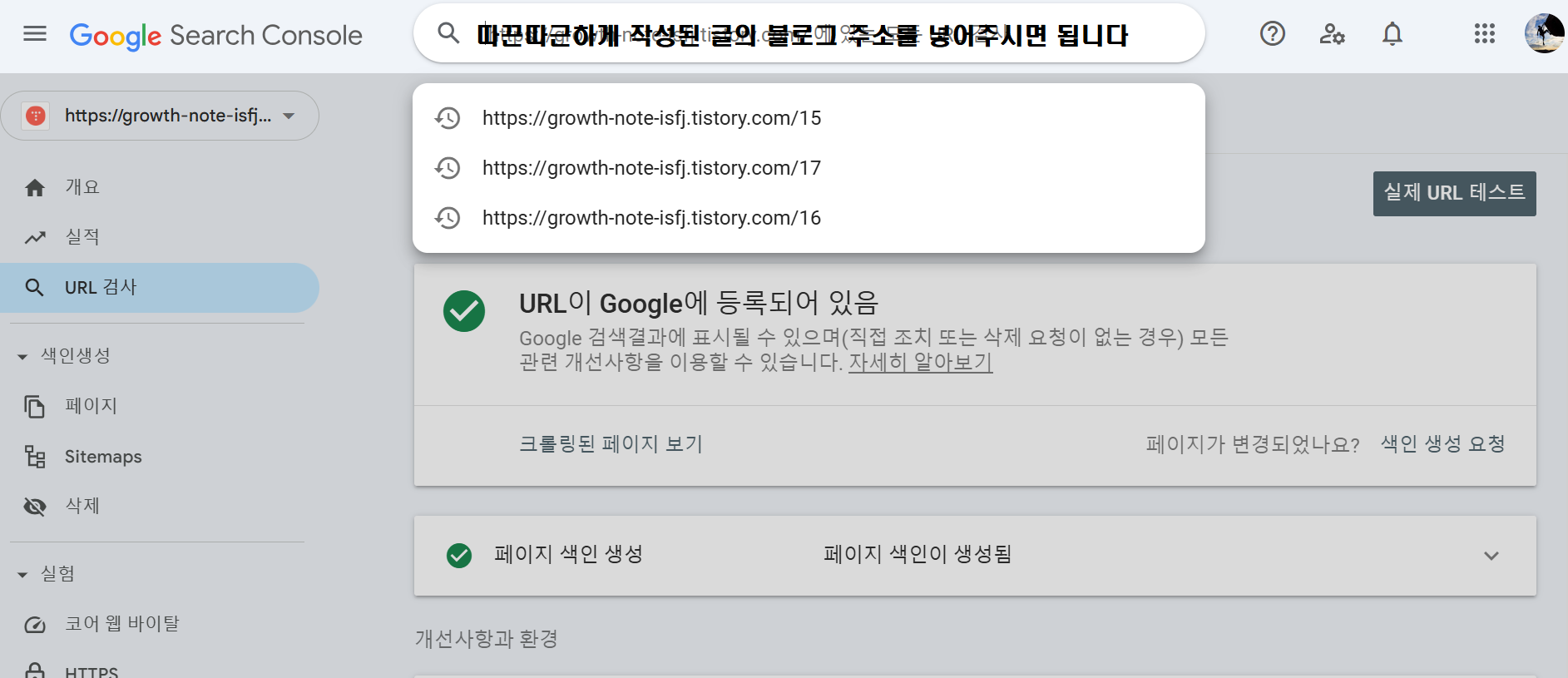Click the red property favicon icon

(36, 116)
